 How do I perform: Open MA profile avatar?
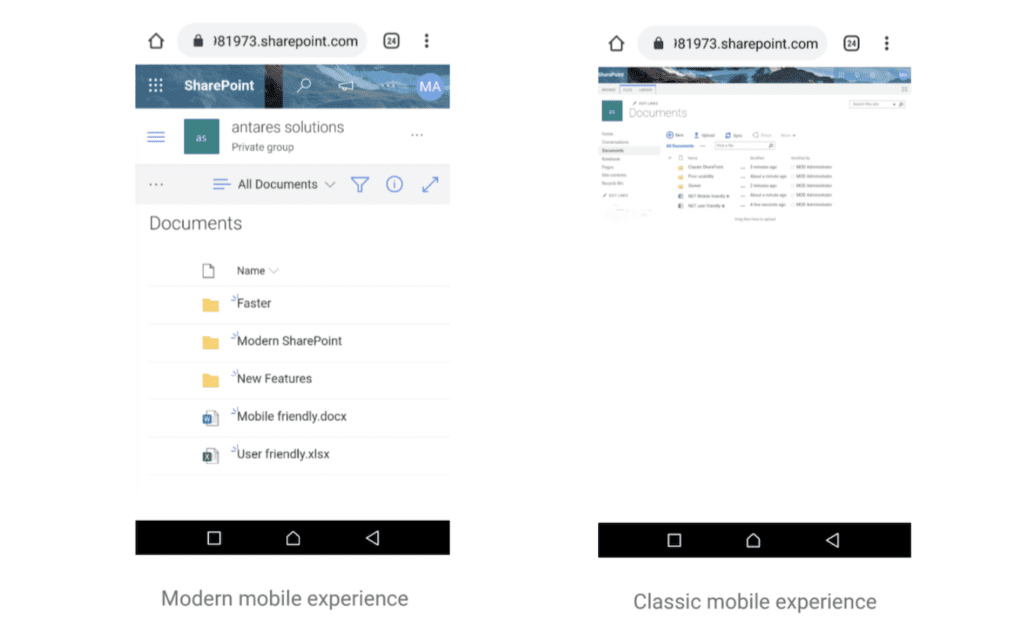point(430,87)
